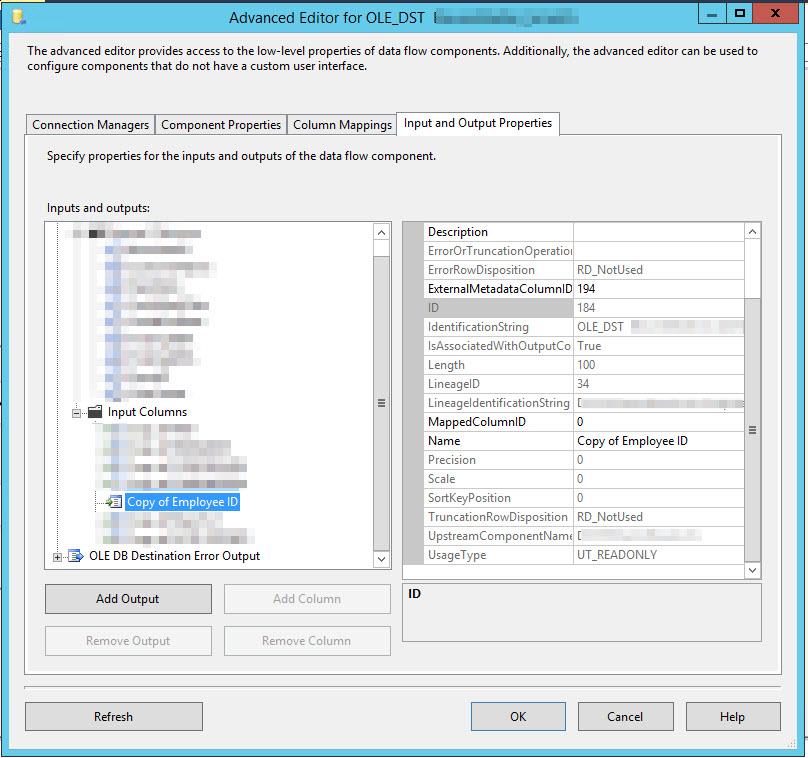
Task: Click the Remove Output button
Action: coord(128,641)
